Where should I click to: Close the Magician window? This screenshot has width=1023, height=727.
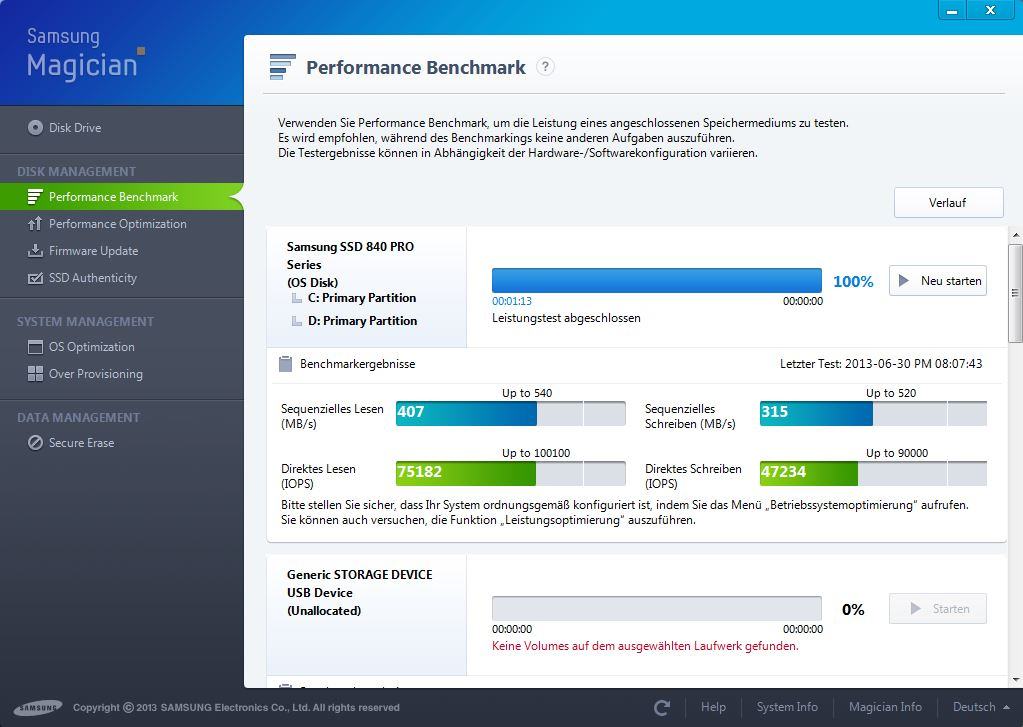pyautogui.click(x=990, y=10)
